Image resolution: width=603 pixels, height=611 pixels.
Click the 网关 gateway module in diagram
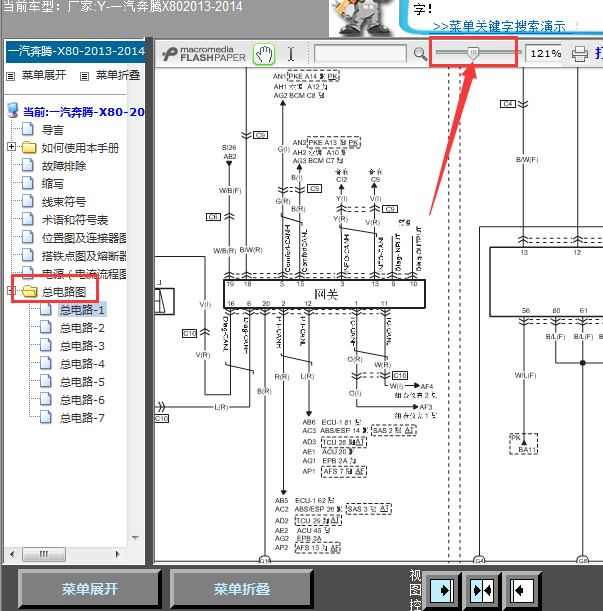click(x=325, y=294)
